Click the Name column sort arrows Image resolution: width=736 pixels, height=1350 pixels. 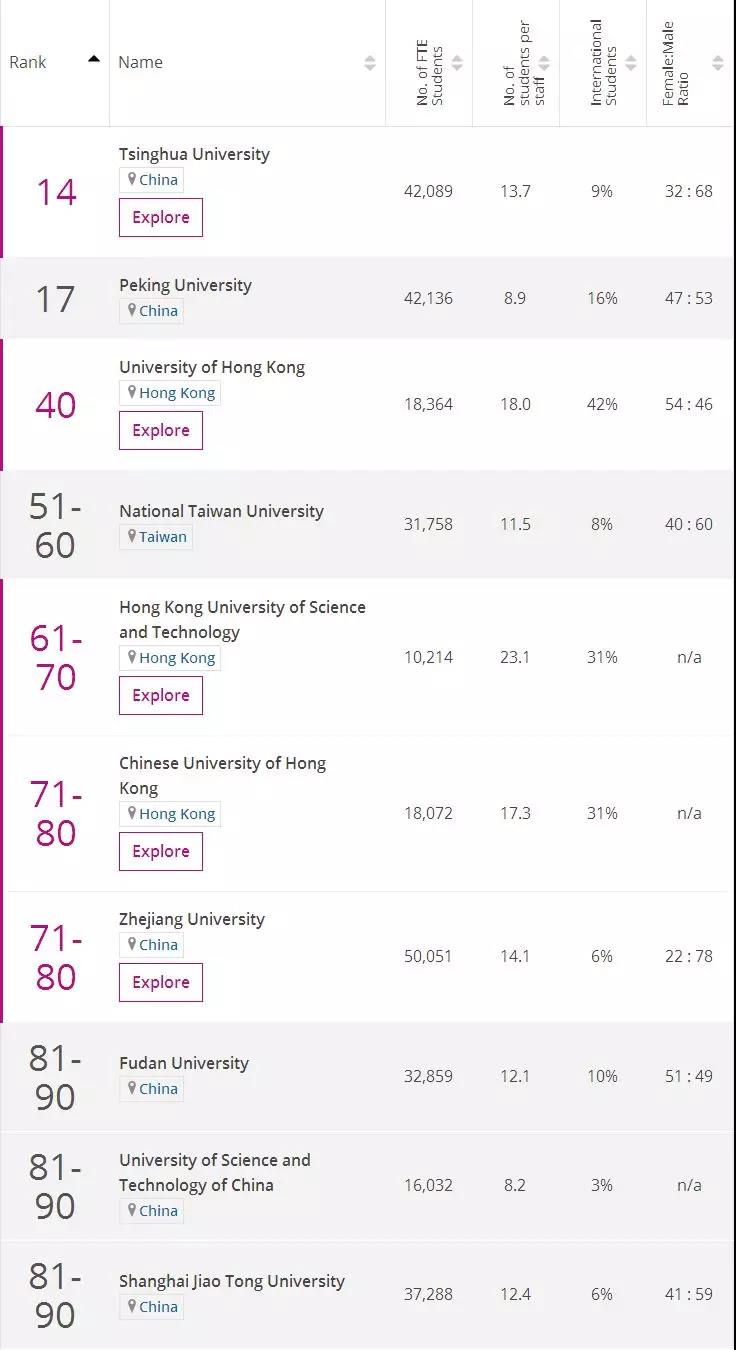pos(370,63)
